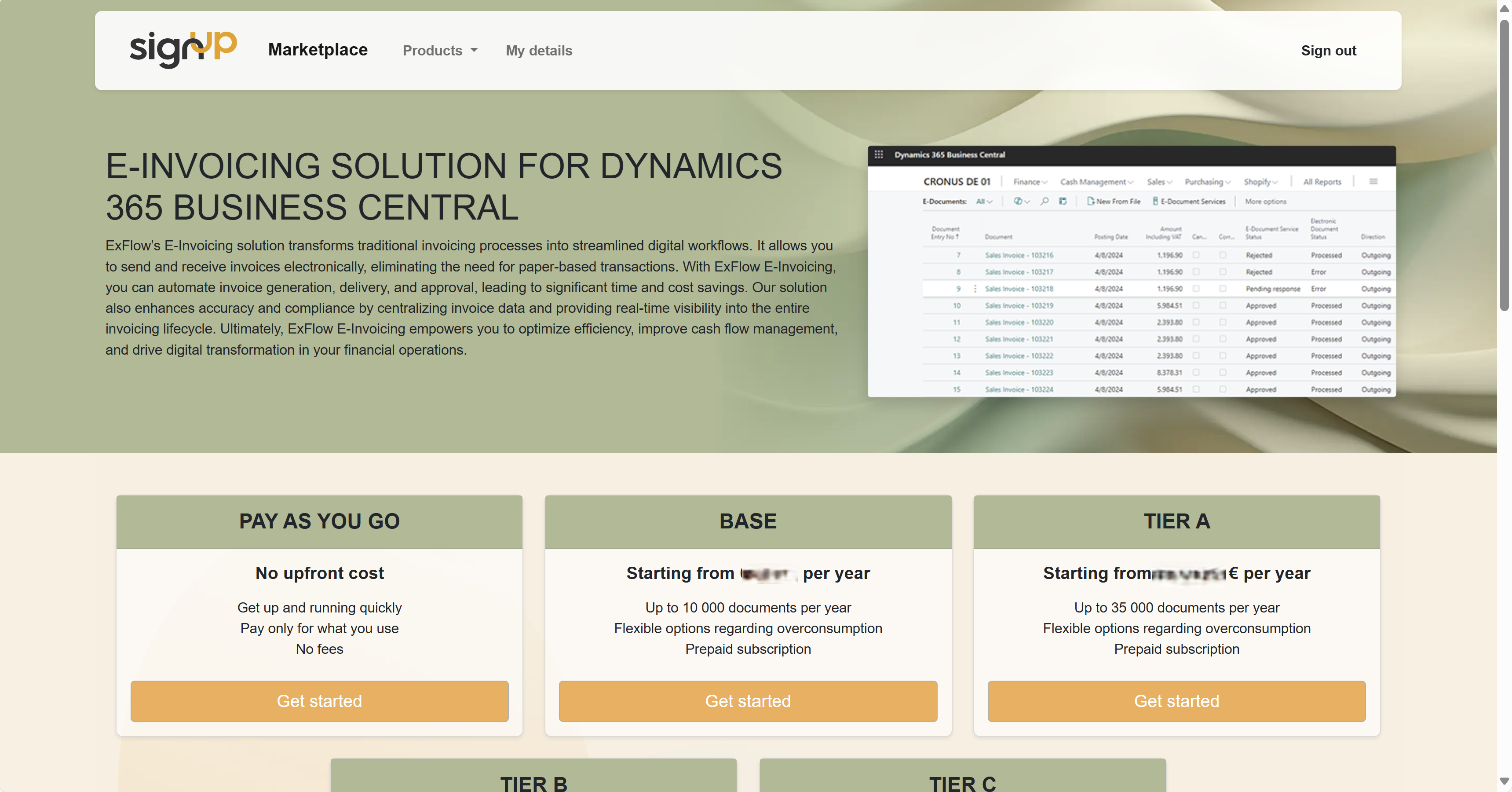
Task: Click the search magnifier icon in E-Documents toolbar
Action: coord(1044,202)
